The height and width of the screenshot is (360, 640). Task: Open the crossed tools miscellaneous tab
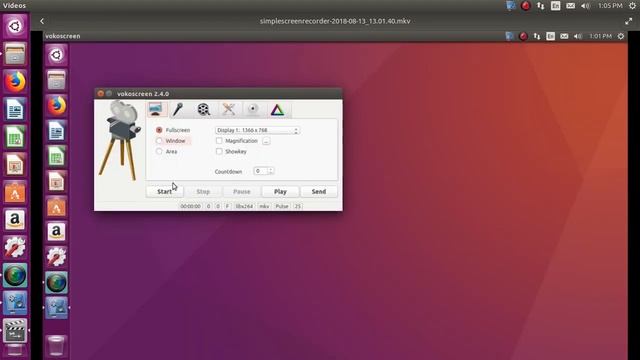(228, 109)
